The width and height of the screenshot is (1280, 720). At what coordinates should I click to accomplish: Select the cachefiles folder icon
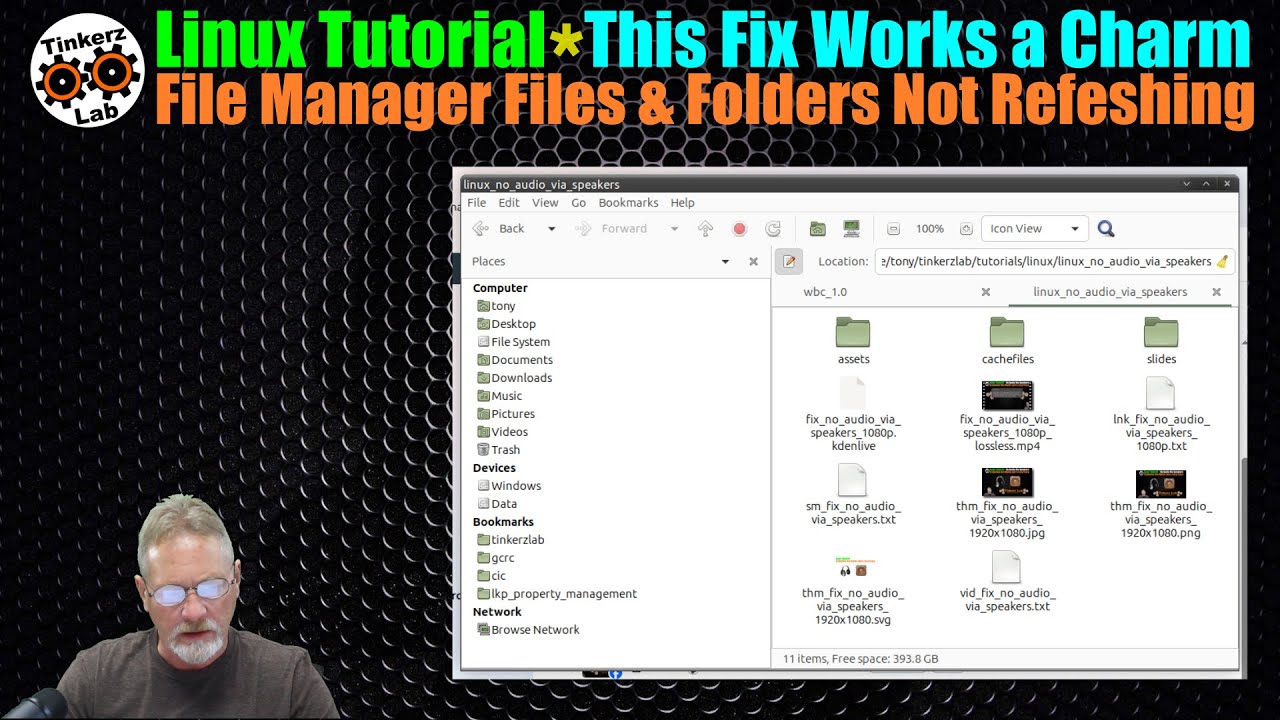1007,332
